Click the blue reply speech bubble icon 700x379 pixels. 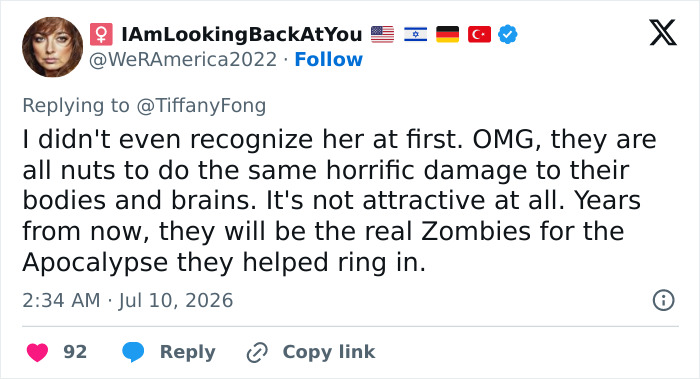[133, 352]
